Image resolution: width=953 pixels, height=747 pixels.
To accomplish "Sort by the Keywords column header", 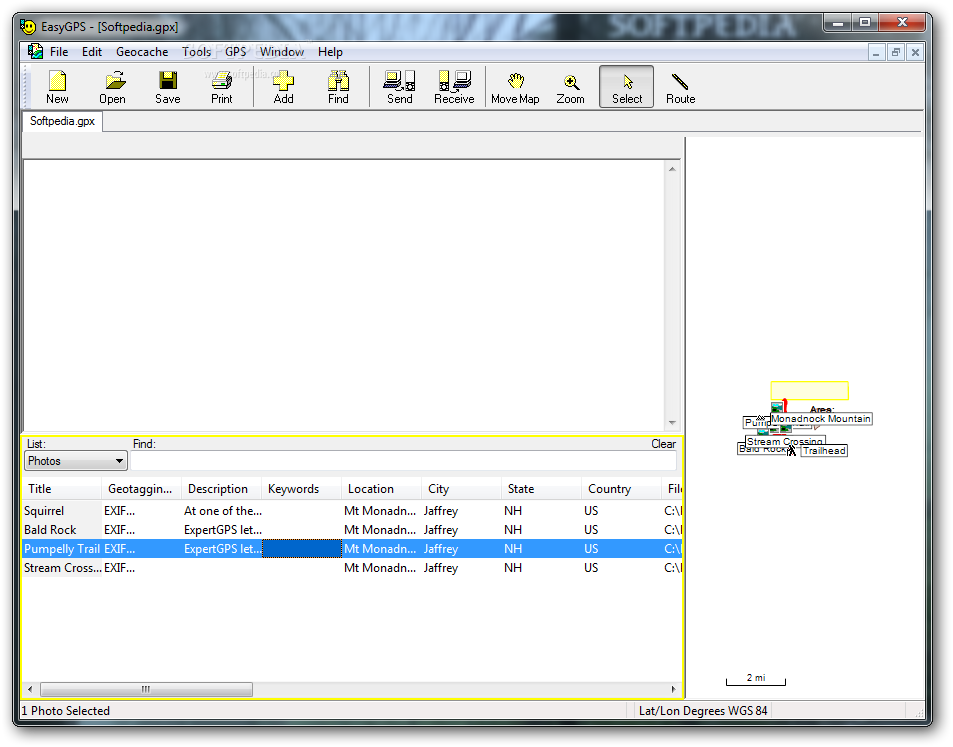I will pos(301,489).
